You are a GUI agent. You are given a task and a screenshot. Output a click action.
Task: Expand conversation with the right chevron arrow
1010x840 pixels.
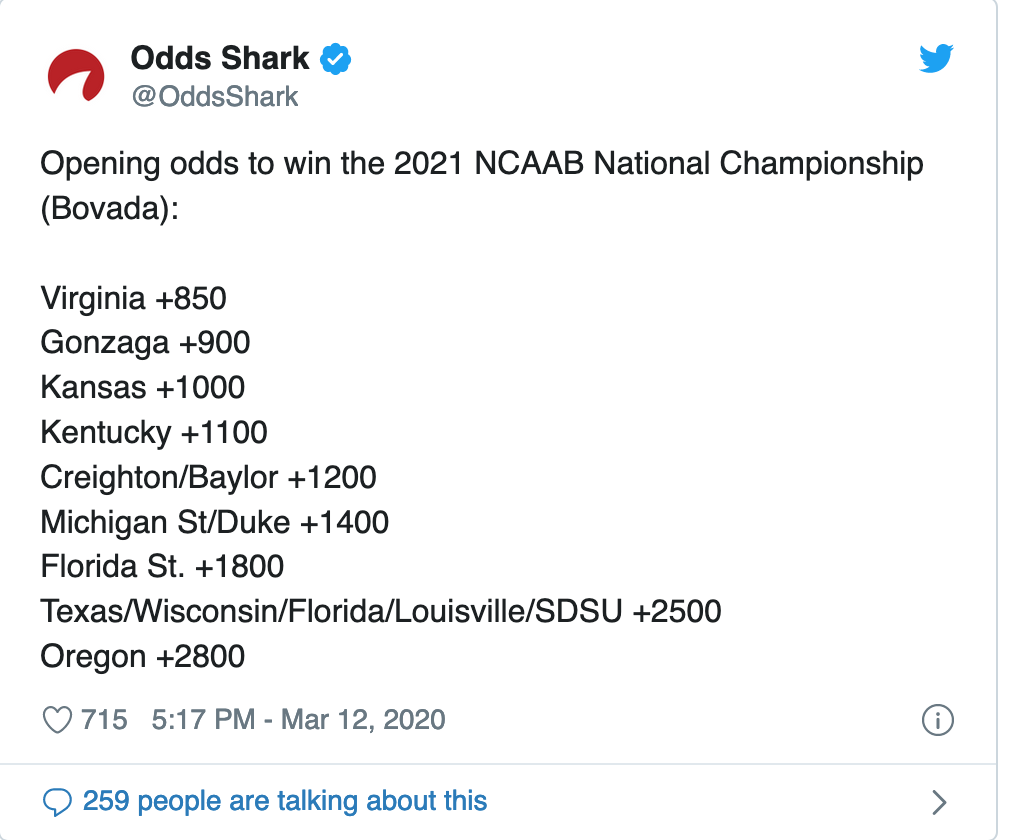coord(938,801)
